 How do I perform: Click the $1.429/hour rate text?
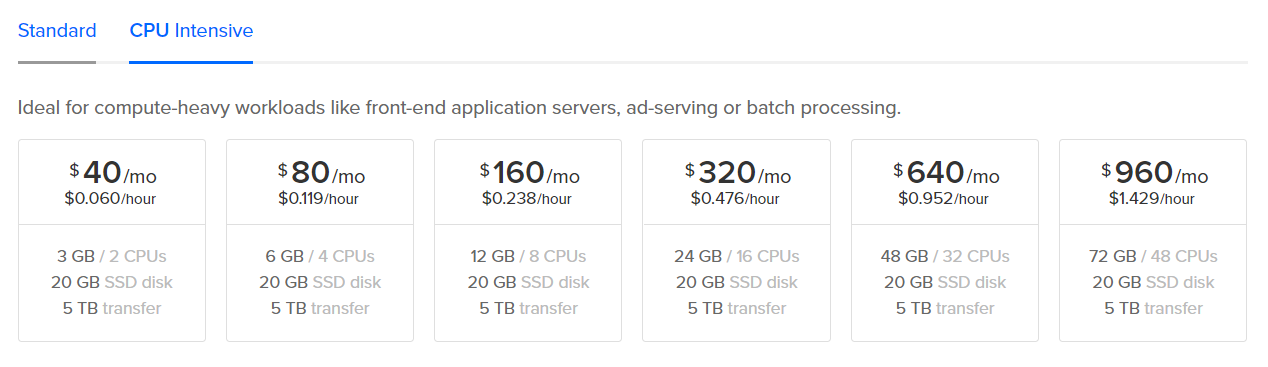[x=1152, y=198]
